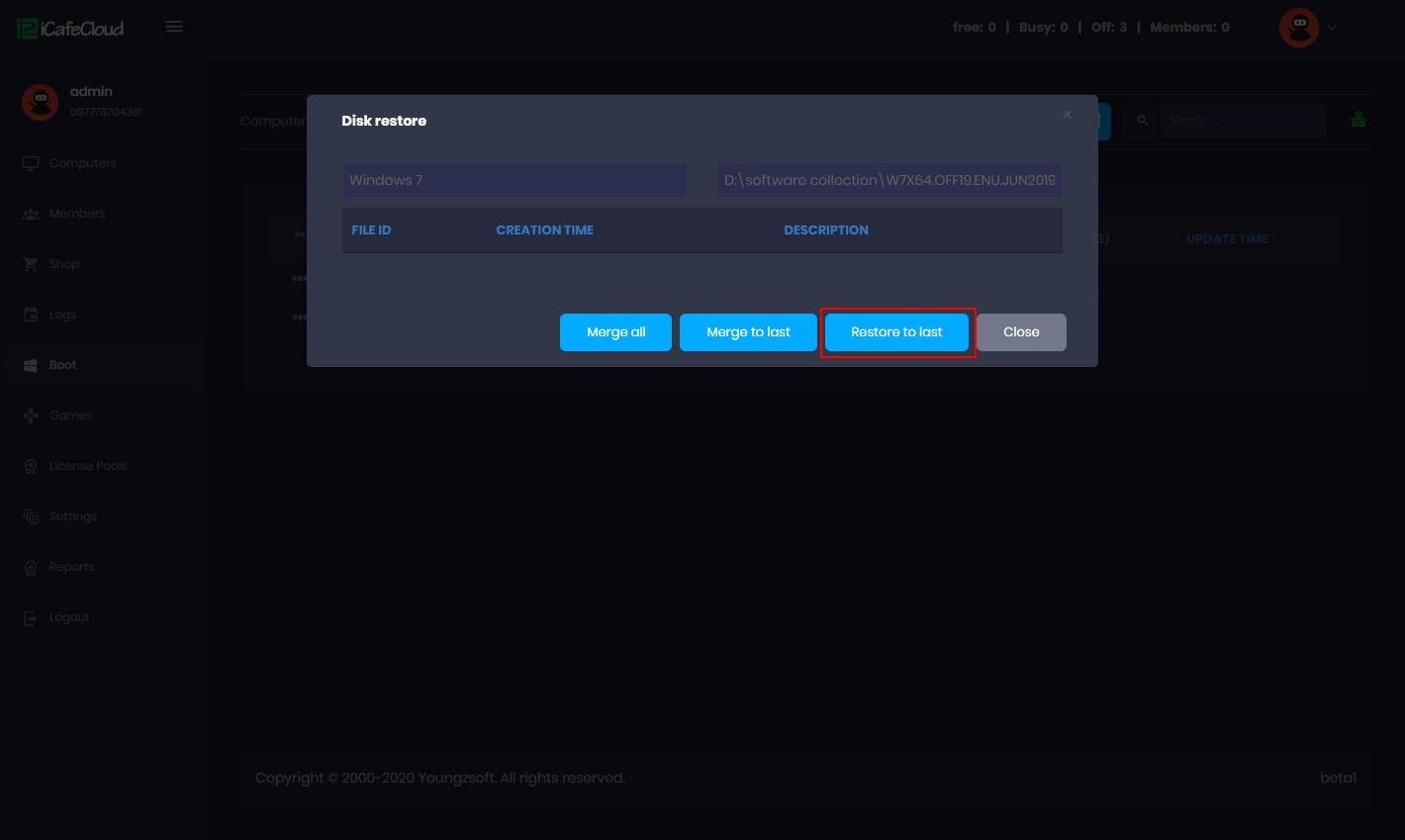The width and height of the screenshot is (1405, 840).
Task: Click the Games controller icon in sidebar
Action: tap(31, 416)
